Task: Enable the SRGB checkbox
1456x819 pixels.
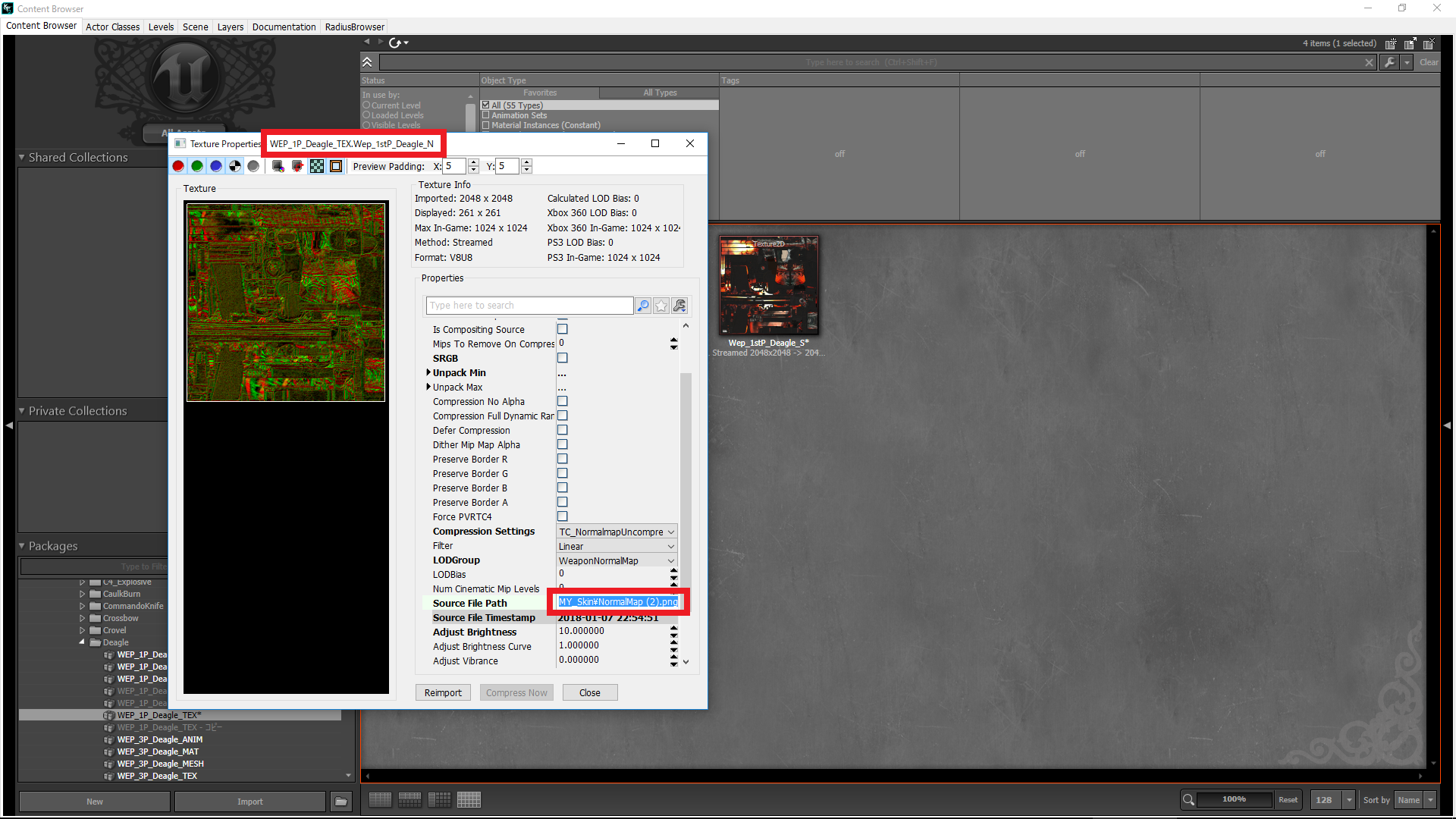Action: (x=563, y=358)
